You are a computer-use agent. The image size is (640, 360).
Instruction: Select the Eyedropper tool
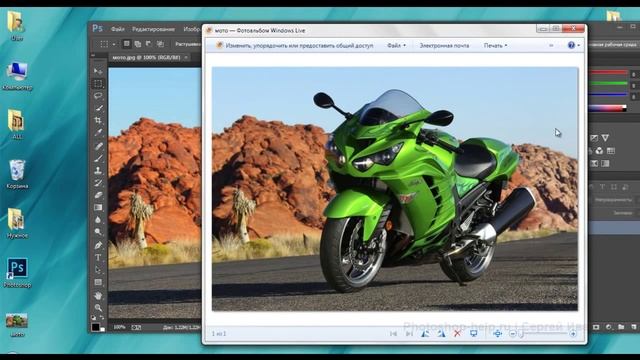[x=98, y=133]
